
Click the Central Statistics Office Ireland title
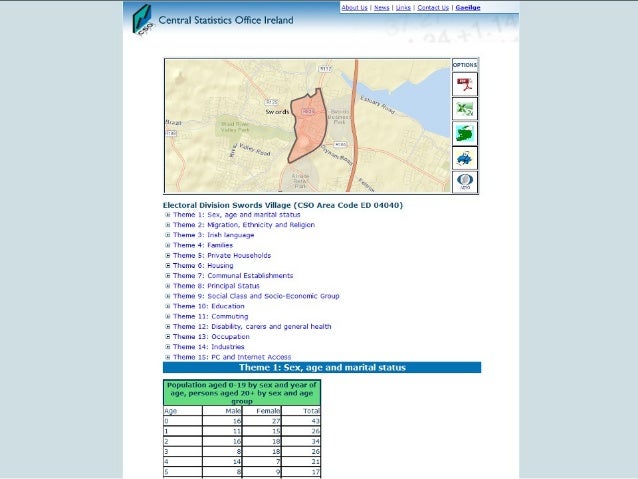pos(226,20)
